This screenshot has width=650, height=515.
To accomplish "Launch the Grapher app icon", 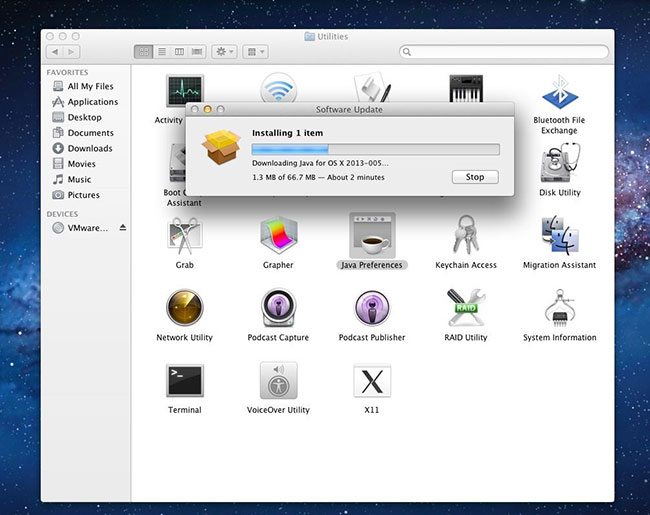I will coord(278,235).
